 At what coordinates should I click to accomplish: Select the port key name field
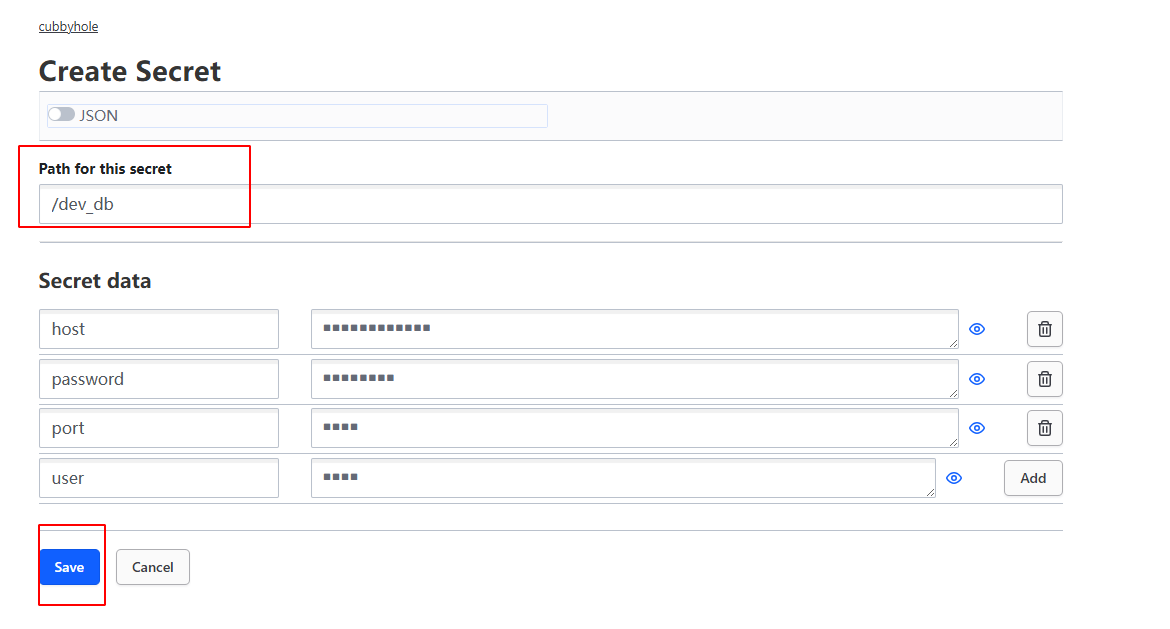click(158, 428)
